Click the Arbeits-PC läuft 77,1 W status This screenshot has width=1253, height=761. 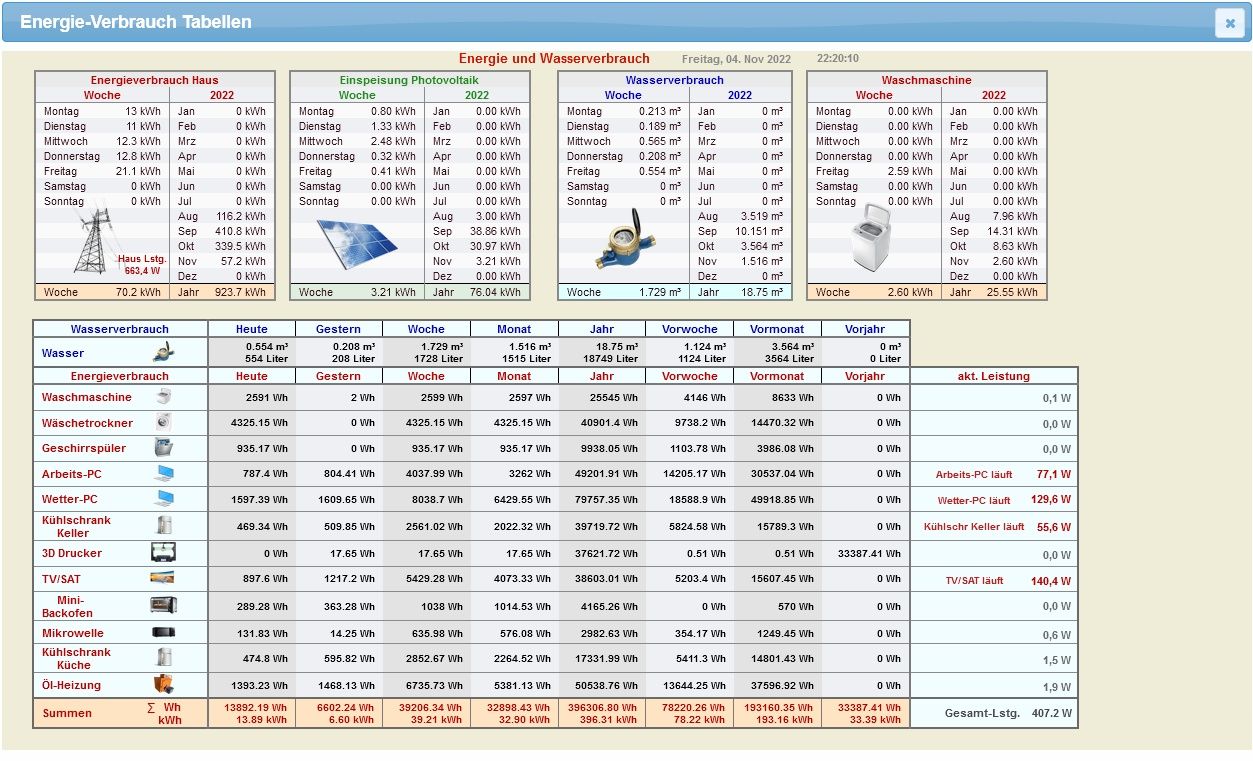tap(1003, 475)
